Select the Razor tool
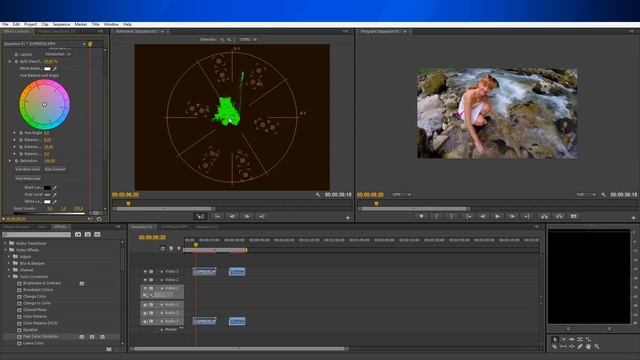Screen dimensions: 640x360 [555, 347]
